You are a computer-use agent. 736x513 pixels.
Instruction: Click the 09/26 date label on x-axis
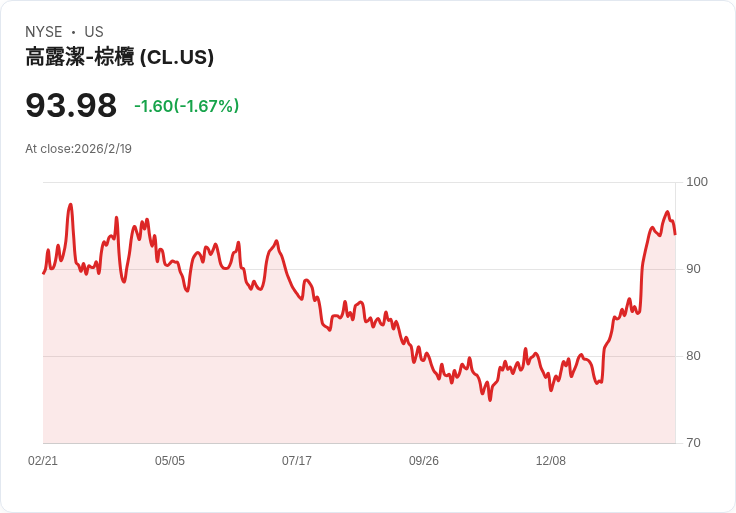click(424, 461)
